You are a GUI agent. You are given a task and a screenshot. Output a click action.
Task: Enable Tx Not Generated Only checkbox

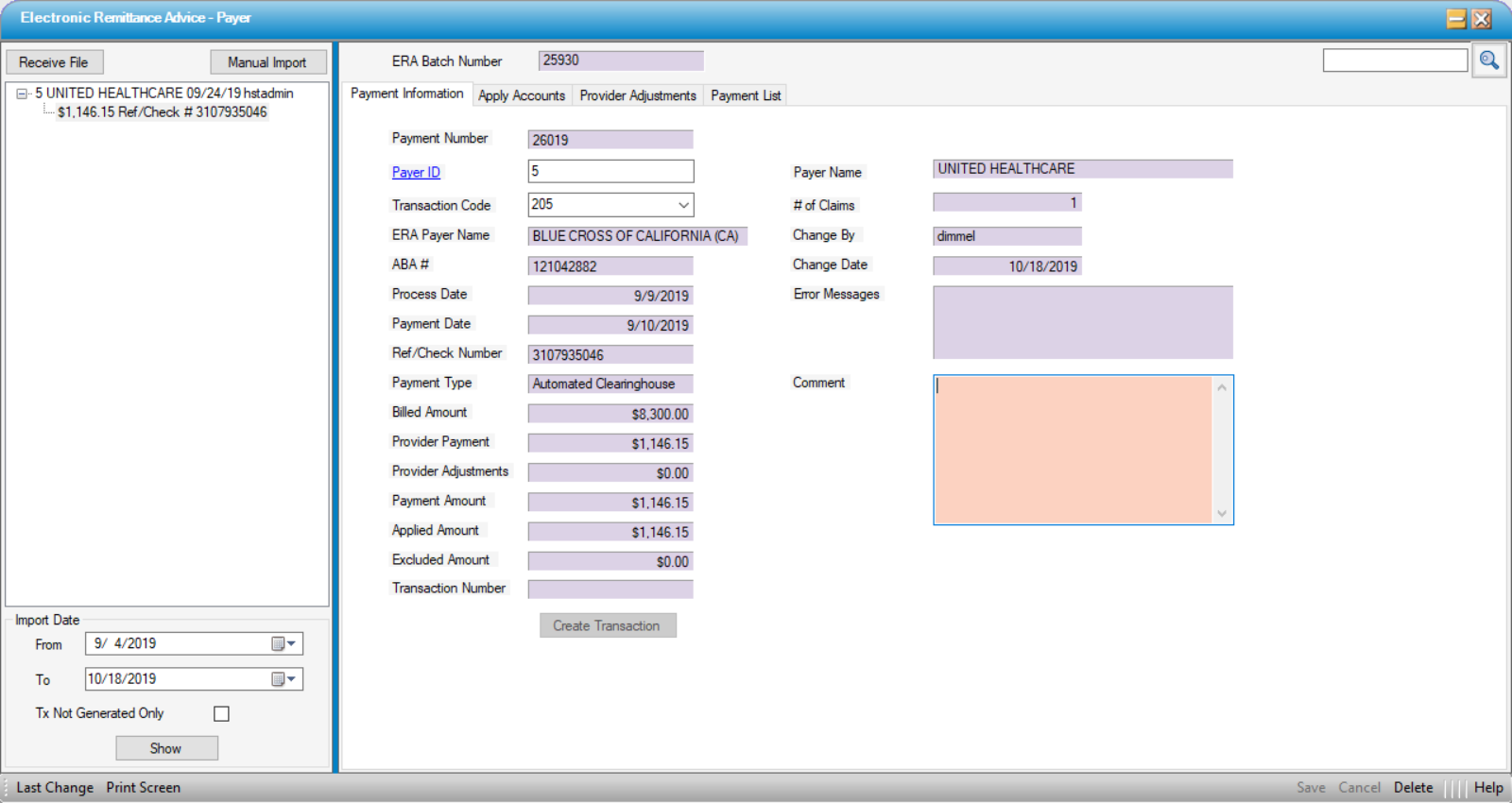click(x=221, y=714)
